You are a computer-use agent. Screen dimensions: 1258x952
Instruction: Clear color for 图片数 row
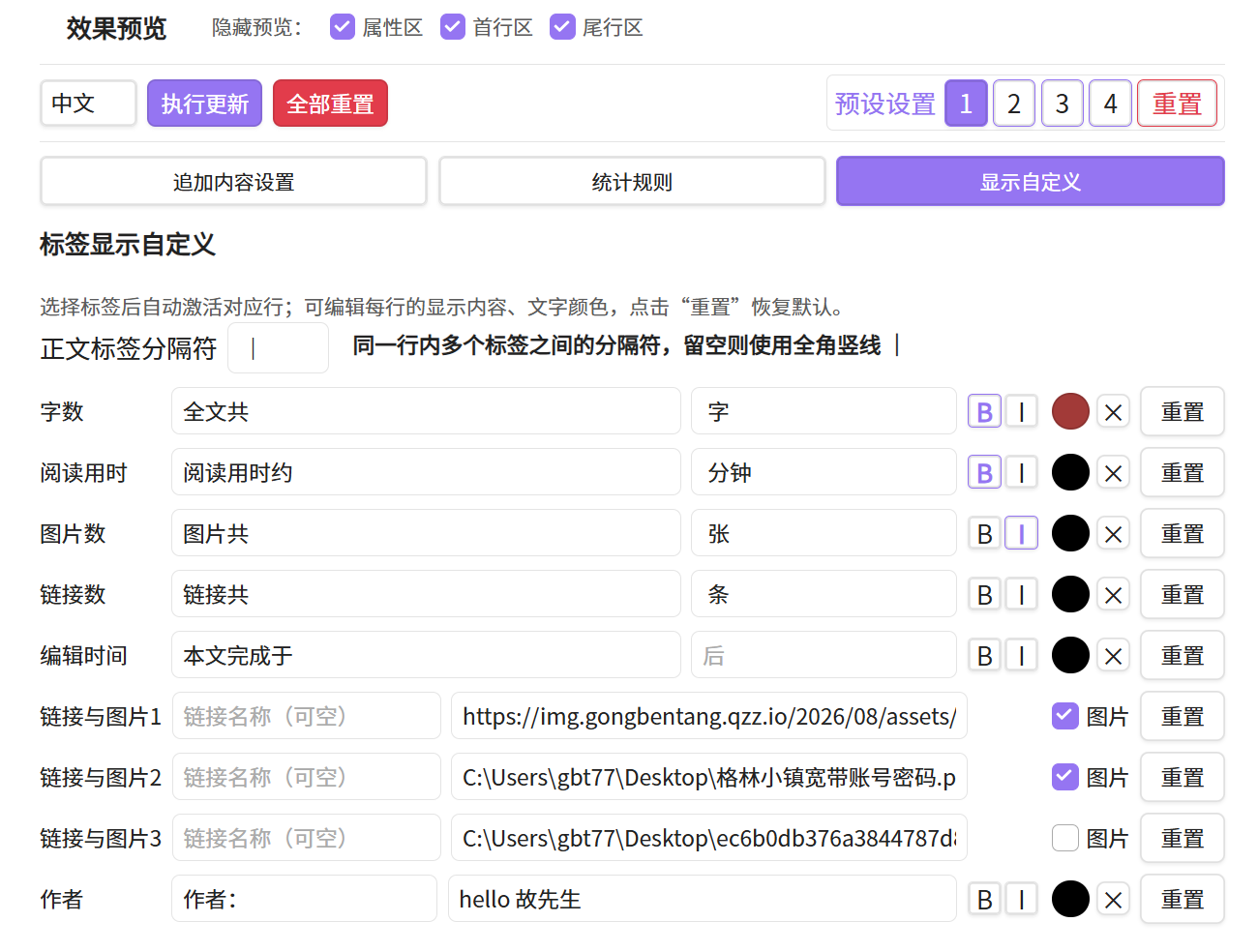[1114, 534]
